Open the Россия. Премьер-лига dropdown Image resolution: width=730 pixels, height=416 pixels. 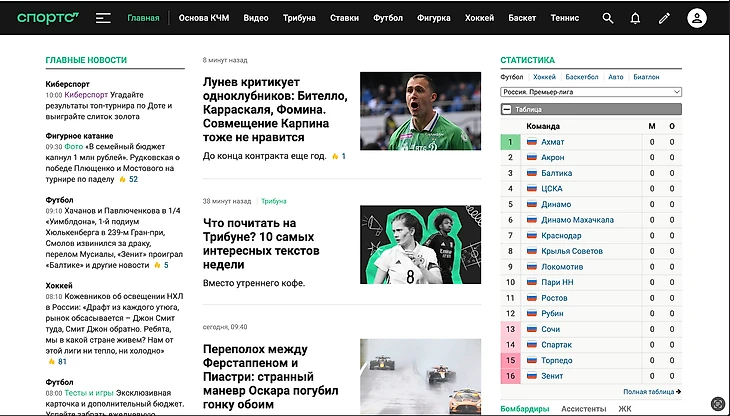591,92
